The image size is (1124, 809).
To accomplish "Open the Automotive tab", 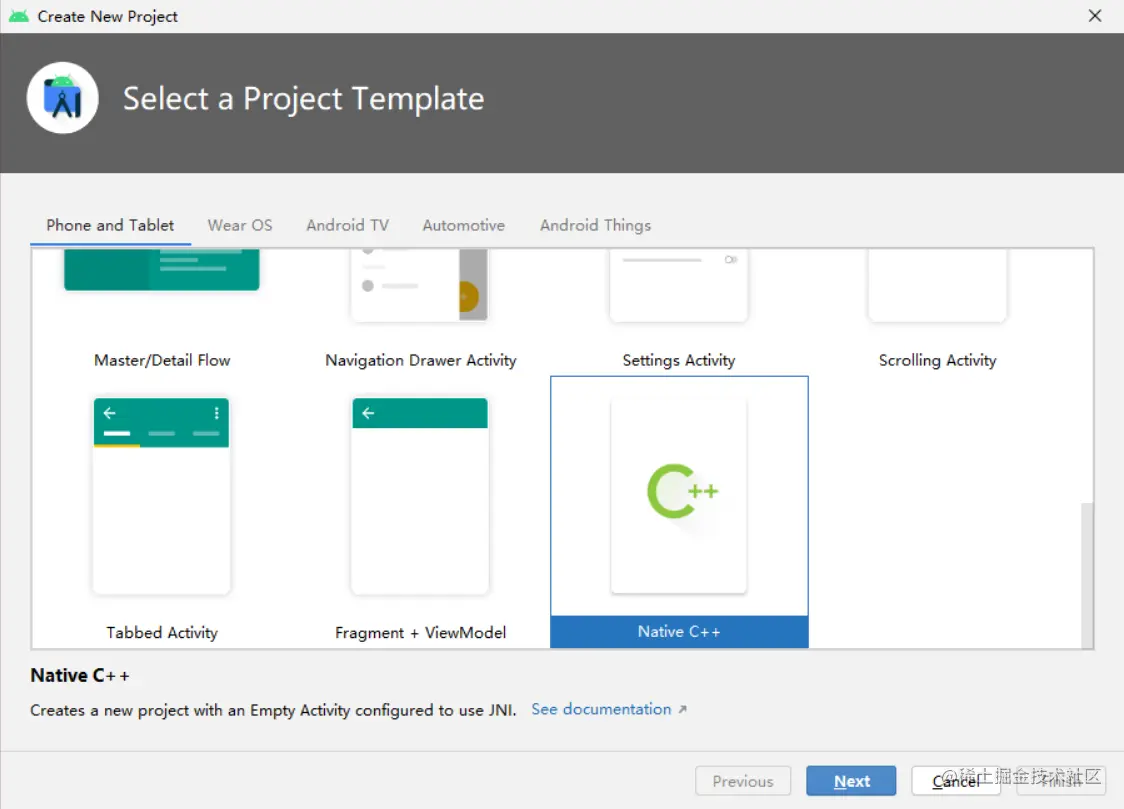I will point(464,225).
